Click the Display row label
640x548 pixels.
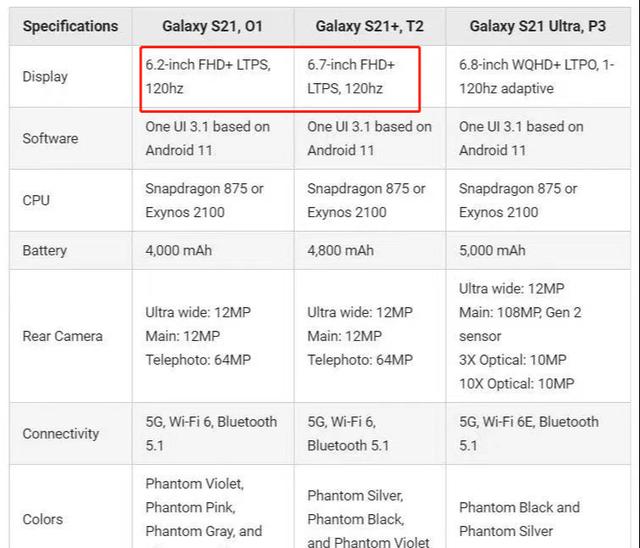coord(44,76)
